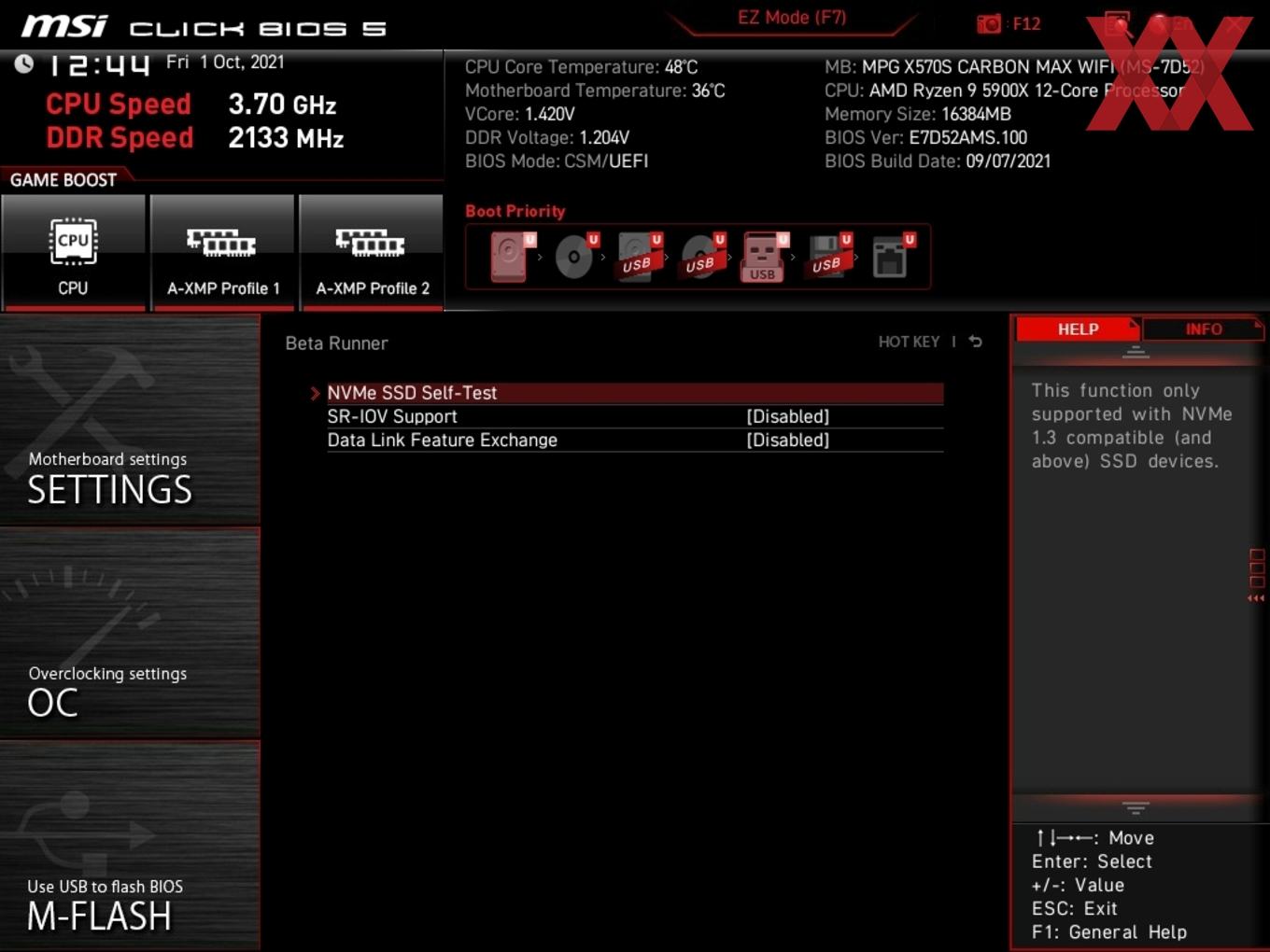This screenshot has width=1270, height=952.
Task: Click the SR-IOV Support label
Action: point(392,416)
